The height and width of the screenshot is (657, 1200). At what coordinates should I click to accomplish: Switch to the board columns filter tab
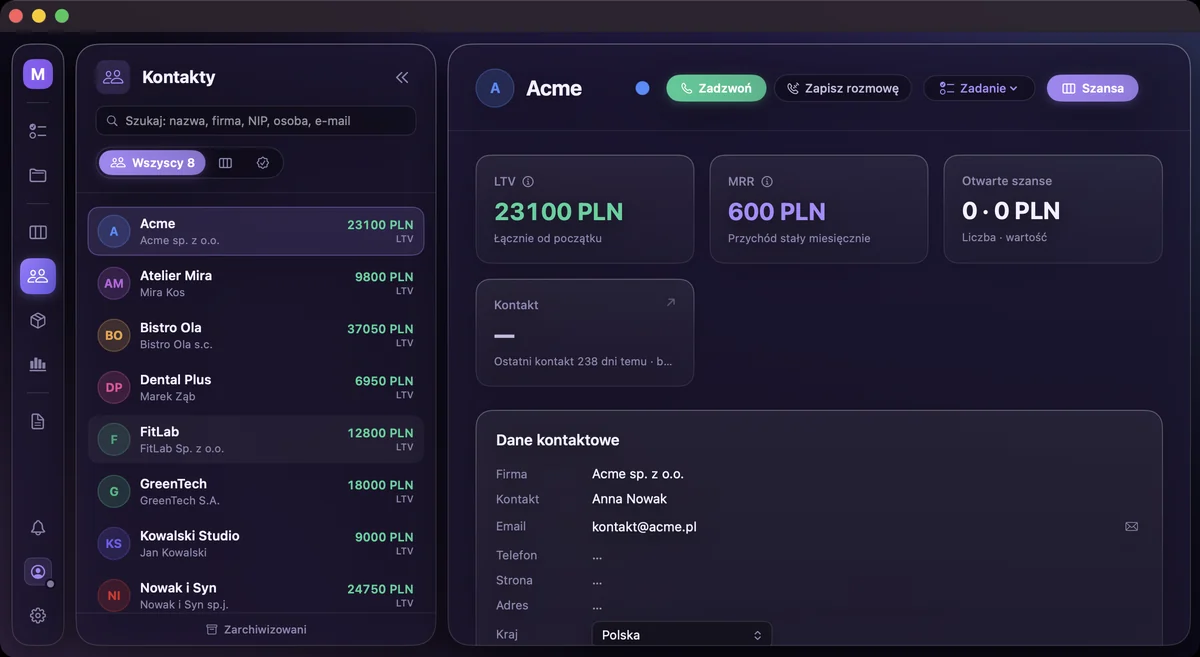[x=226, y=163]
